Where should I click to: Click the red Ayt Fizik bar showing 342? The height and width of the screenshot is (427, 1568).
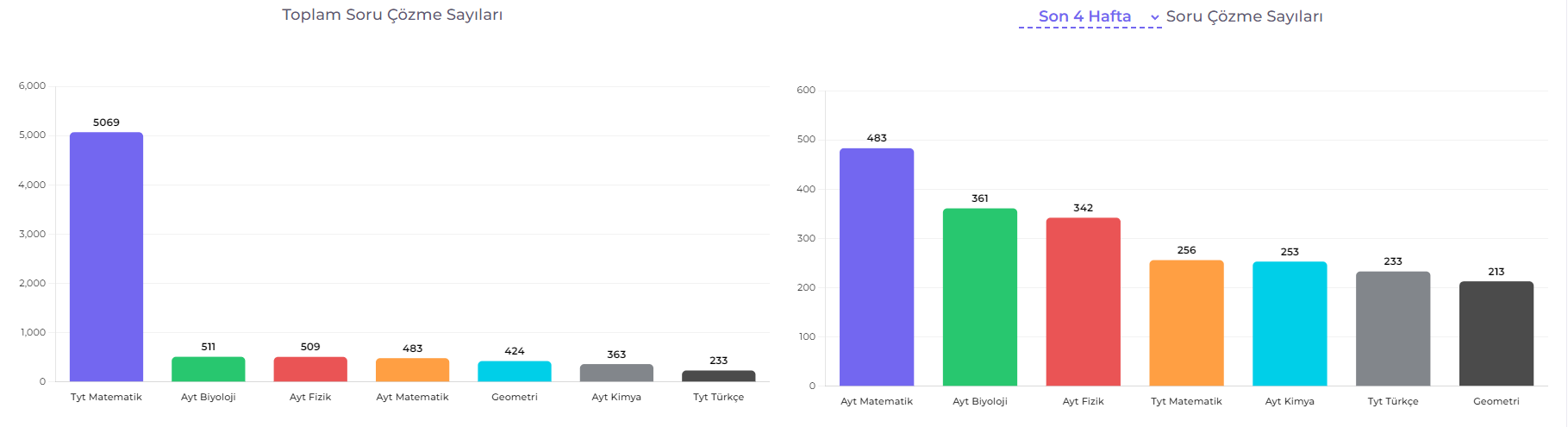pos(1083,302)
